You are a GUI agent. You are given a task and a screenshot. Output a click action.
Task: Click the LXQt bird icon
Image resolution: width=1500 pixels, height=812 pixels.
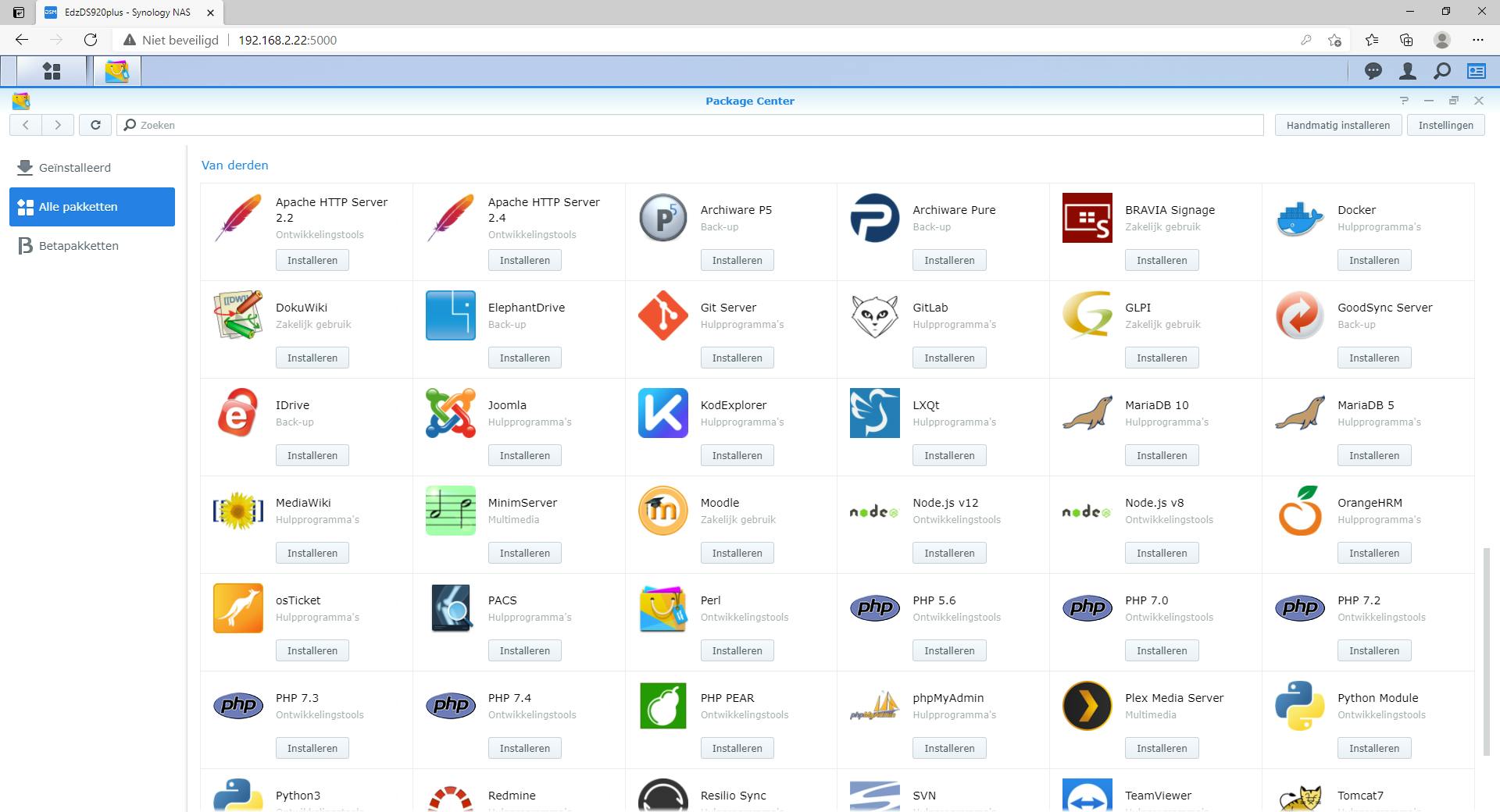point(874,413)
